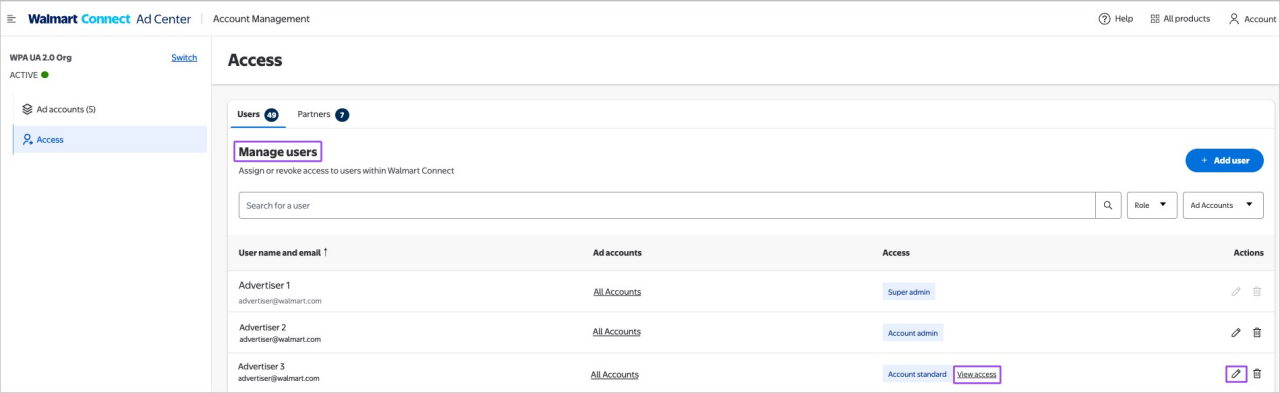This screenshot has height=393, width=1280.
Task: Click the Super admin badge
Action: (909, 292)
